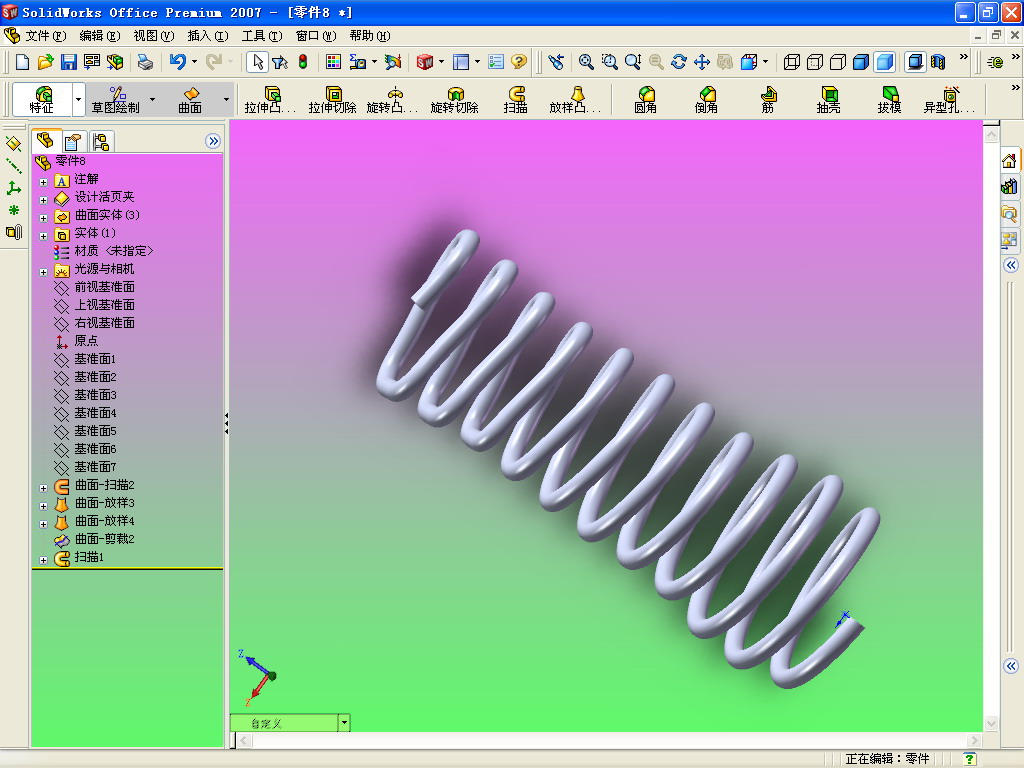Open the 文件(F) menu

point(46,36)
